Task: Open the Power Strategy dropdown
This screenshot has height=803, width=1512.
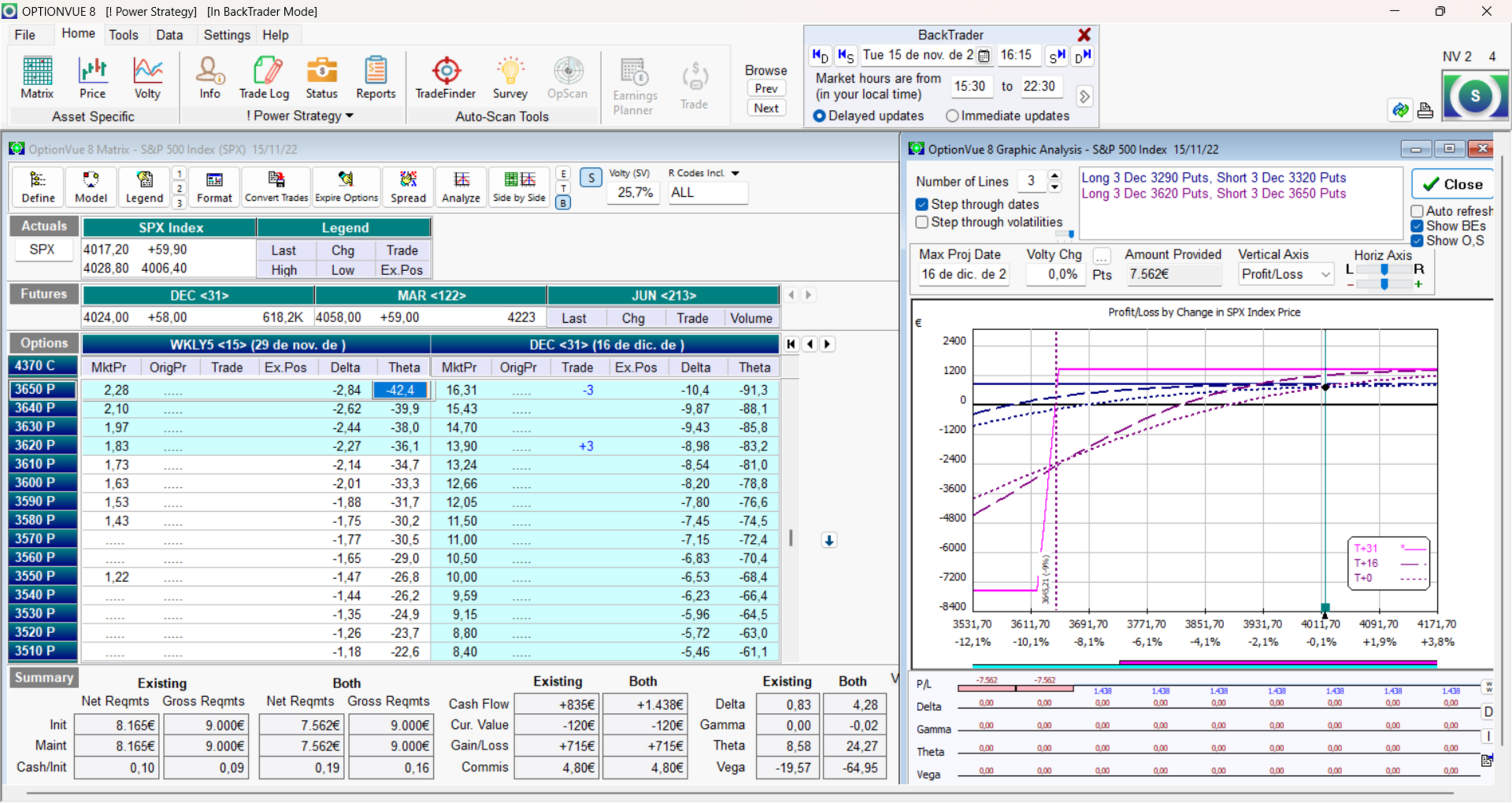Action: pos(350,115)
